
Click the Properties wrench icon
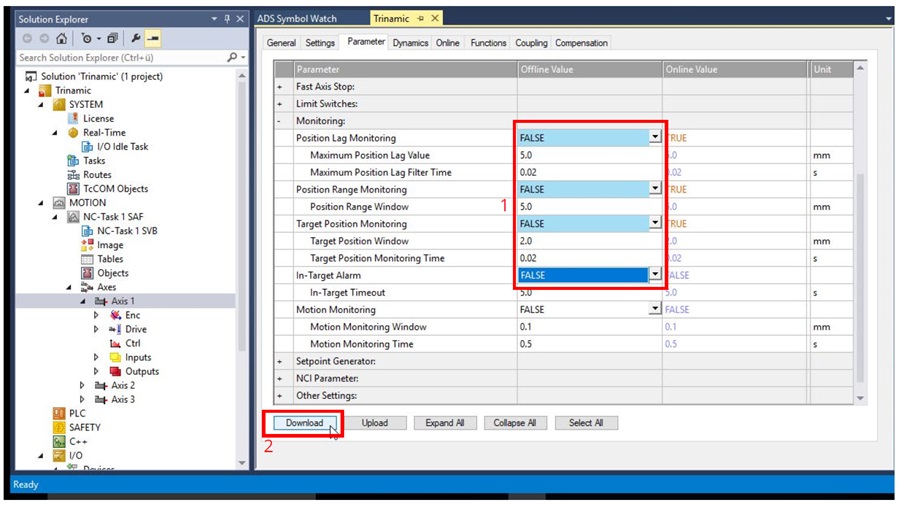pos(136,39)
